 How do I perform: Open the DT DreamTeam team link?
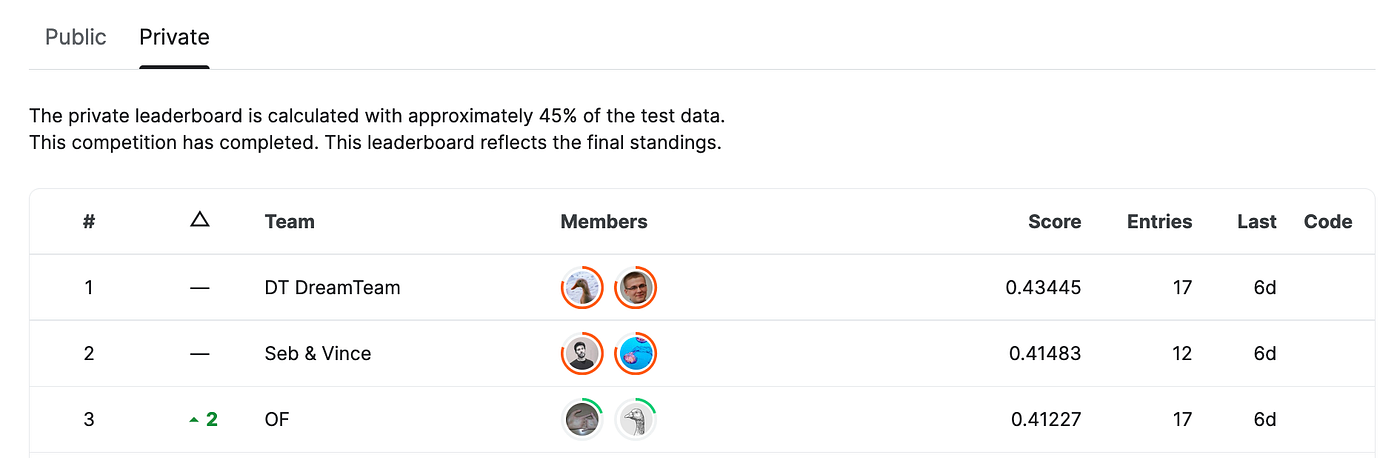(332, 288)
